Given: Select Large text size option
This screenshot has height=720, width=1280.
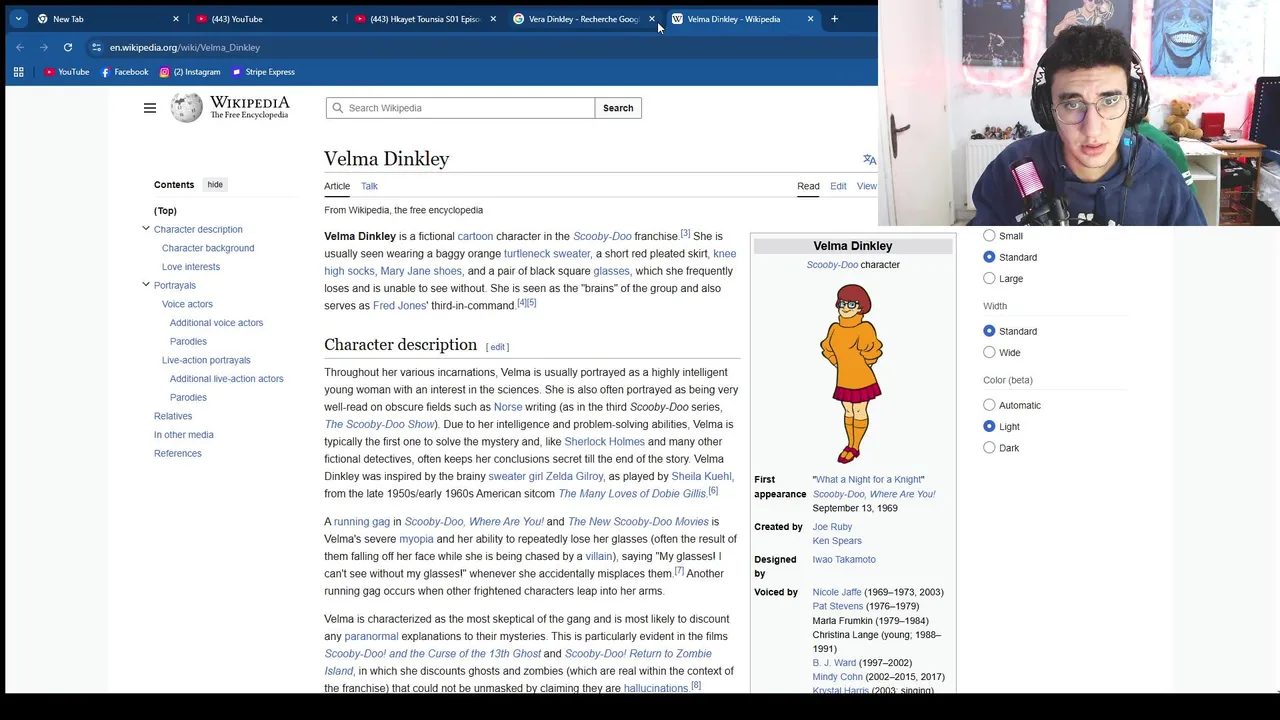Looking at the screenshot, I should pyautogui.click(x=989, y=278).
